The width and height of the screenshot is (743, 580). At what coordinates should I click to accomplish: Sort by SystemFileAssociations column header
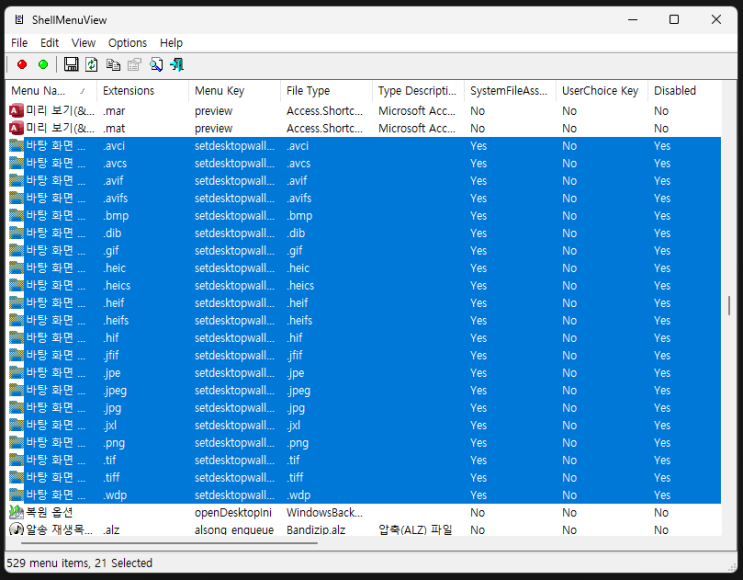point(510,91)
